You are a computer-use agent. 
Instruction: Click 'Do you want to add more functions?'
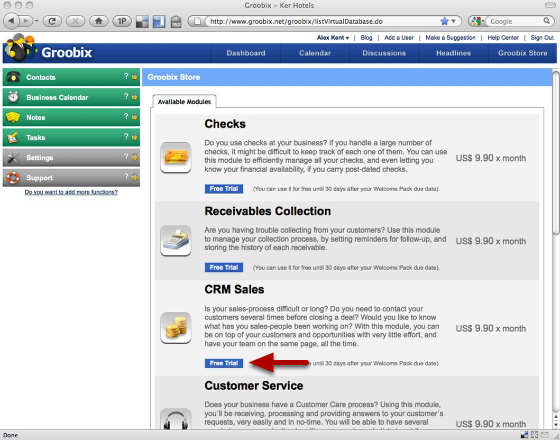point(71,192)
